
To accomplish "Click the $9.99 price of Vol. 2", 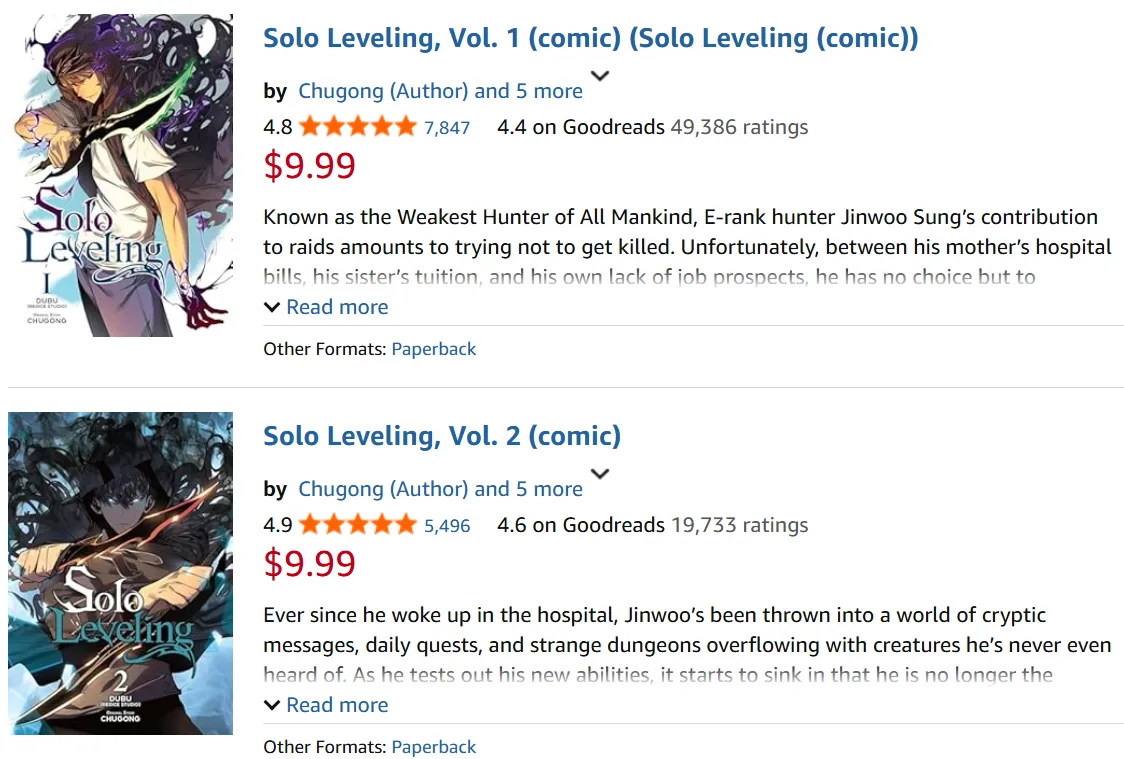I will (x=309, y=563).
